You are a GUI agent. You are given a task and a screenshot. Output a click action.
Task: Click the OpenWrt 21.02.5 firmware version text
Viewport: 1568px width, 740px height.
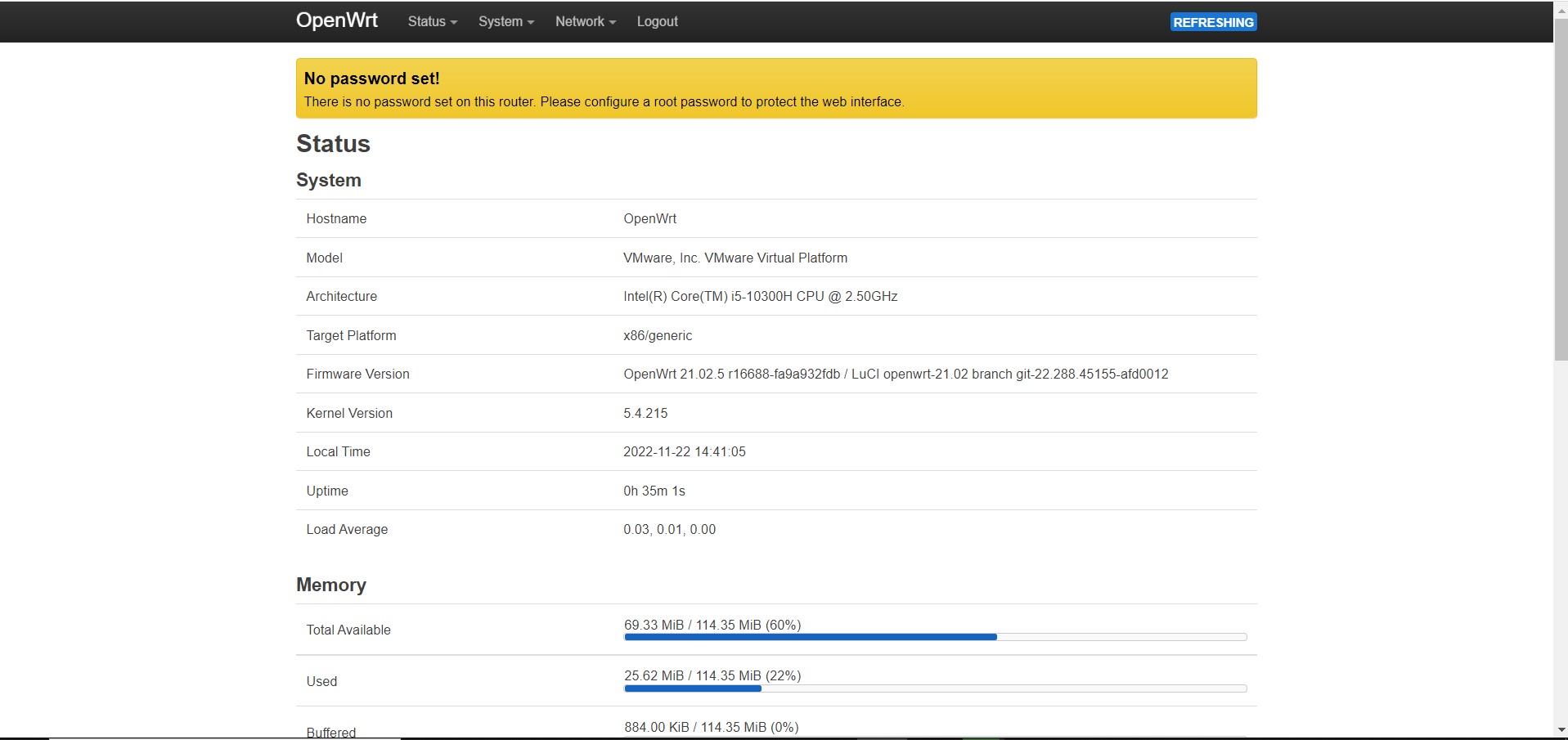pos(896,374)
